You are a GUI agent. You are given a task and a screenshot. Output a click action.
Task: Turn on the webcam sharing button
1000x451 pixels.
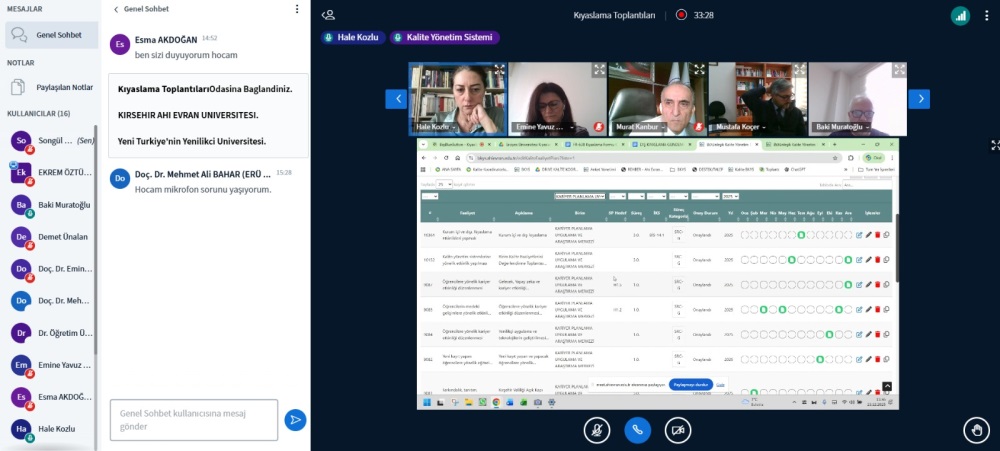(x=678, y=429)
